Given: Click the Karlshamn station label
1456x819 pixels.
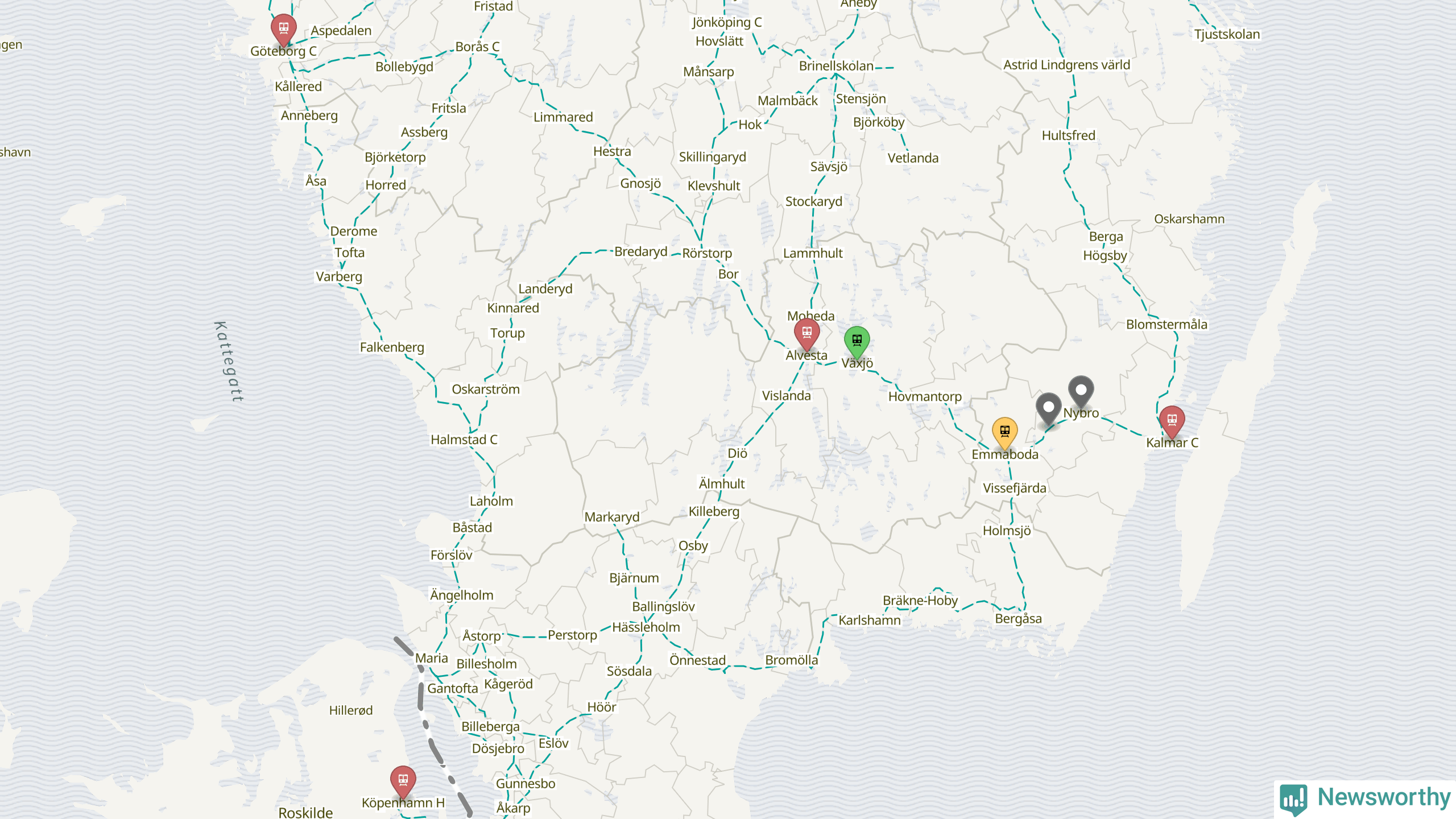Looking at the screenshot, I should pyautogui.click(x=870, y=621).
